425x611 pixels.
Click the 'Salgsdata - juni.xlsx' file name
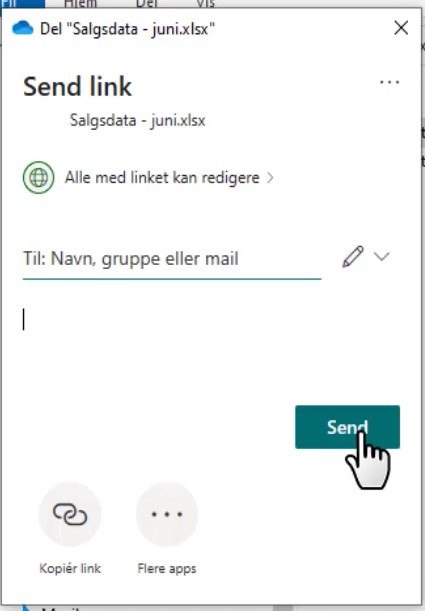(138, 120)
